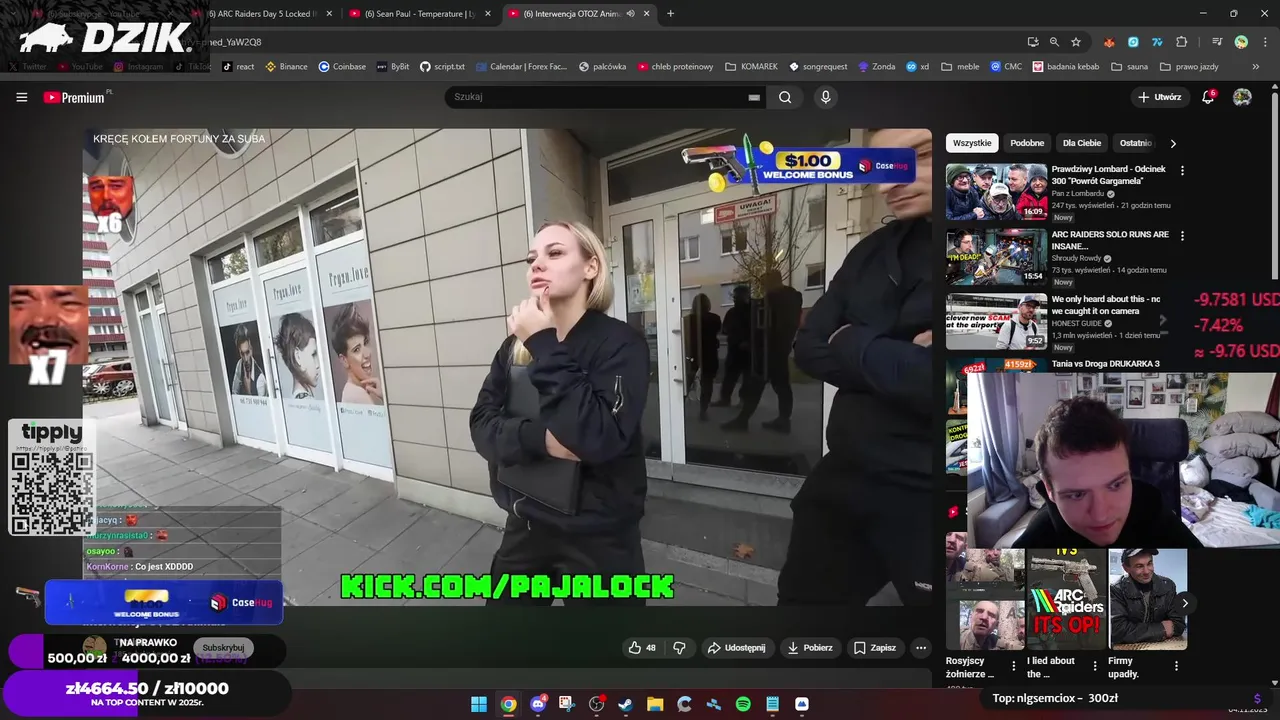Open options for 'I lied about the' short
The image size is (1280, 720).
(x=1094, y=665)
